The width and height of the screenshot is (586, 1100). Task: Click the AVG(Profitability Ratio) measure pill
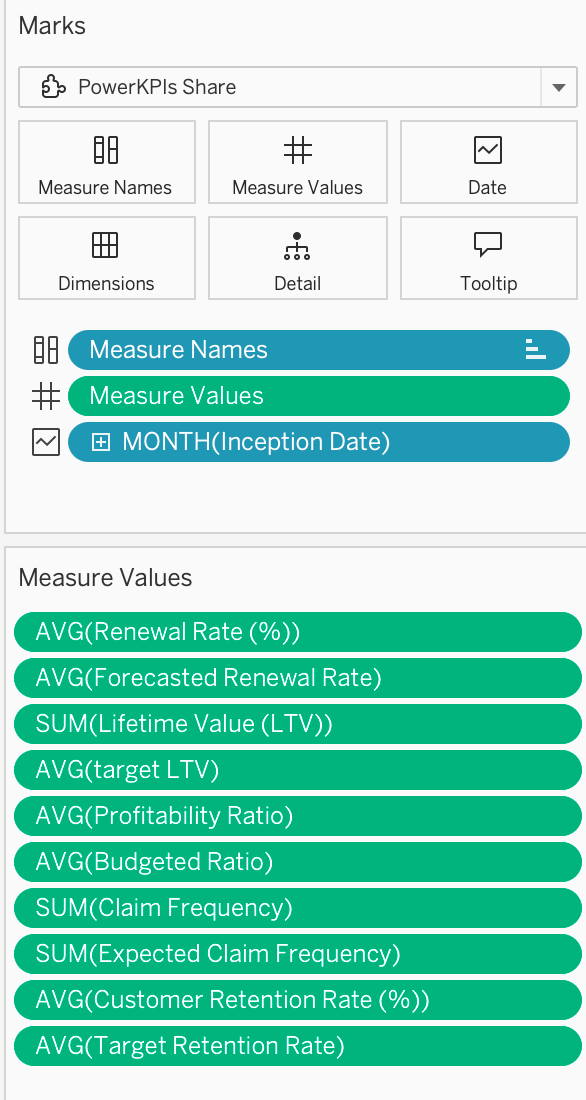pyautogui.click(x=298, y=816)
